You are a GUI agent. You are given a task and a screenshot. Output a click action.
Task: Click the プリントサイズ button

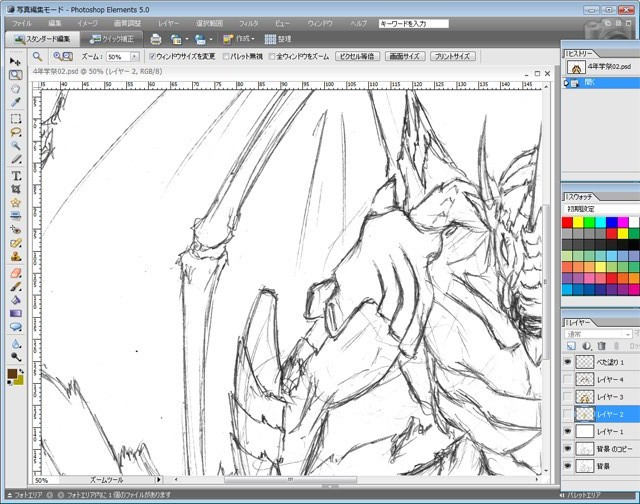coord(451,57)
